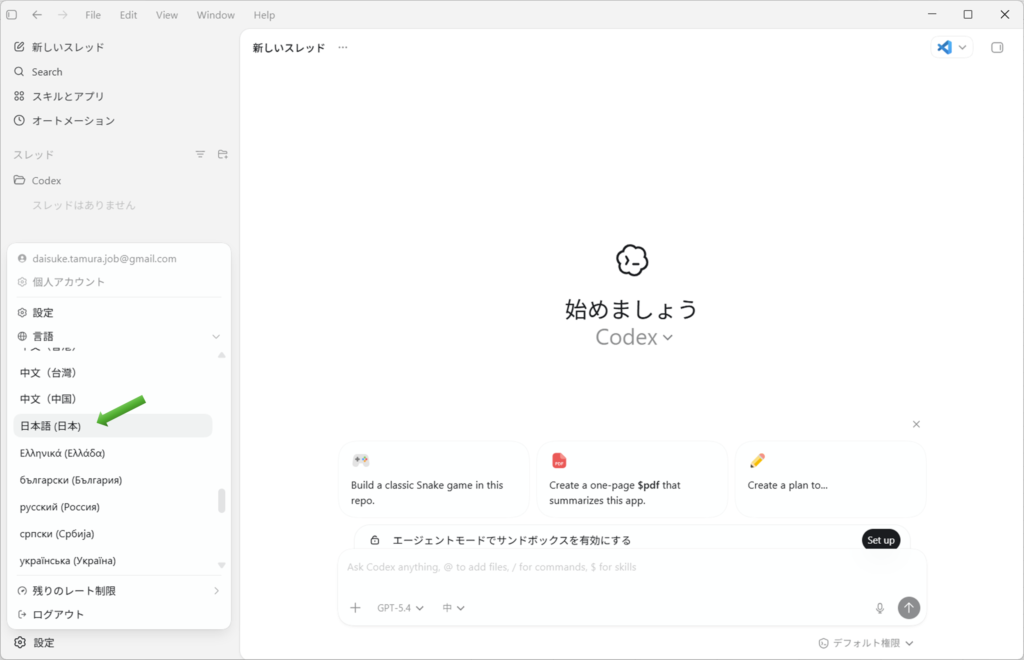This screenshot has width=1024, height=660.
Task: Click the back navigation arrow
Action: tap(37, 15)
